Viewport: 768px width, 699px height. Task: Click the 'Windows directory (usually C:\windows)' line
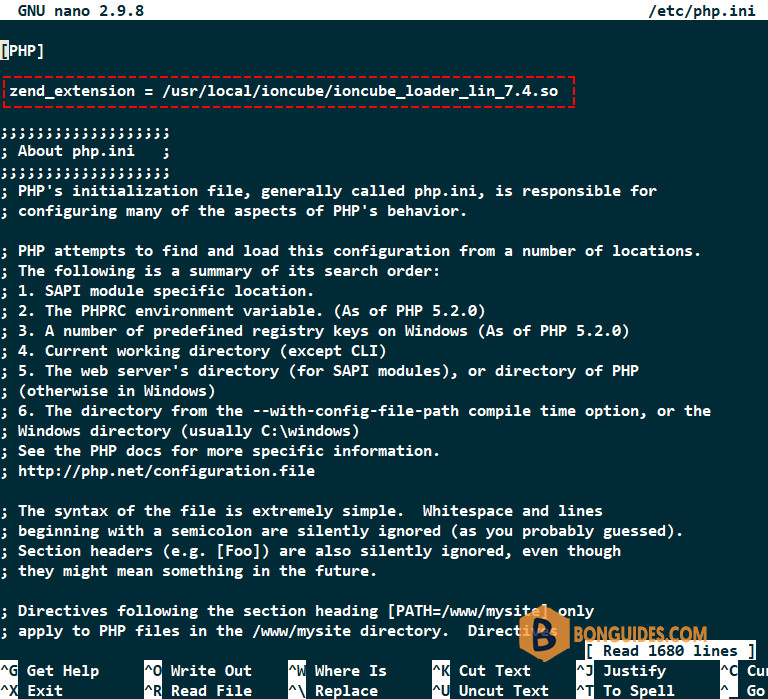(180, 431)
